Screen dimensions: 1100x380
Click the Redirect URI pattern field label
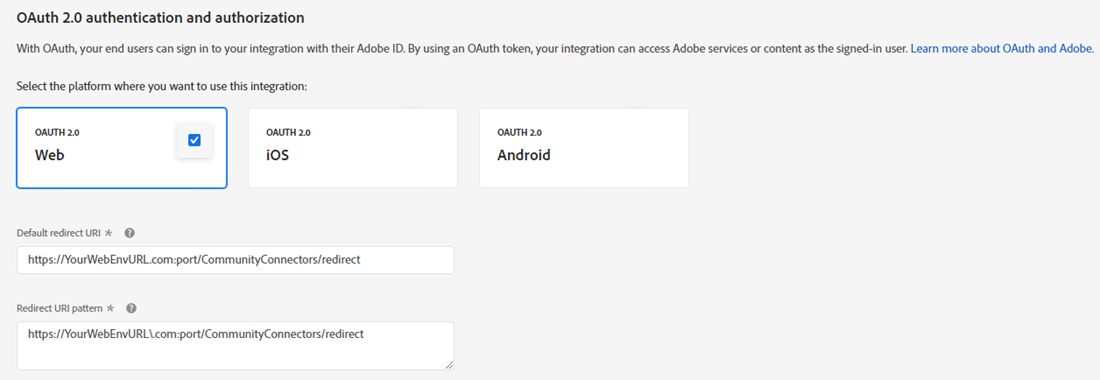tap(60, 308)
